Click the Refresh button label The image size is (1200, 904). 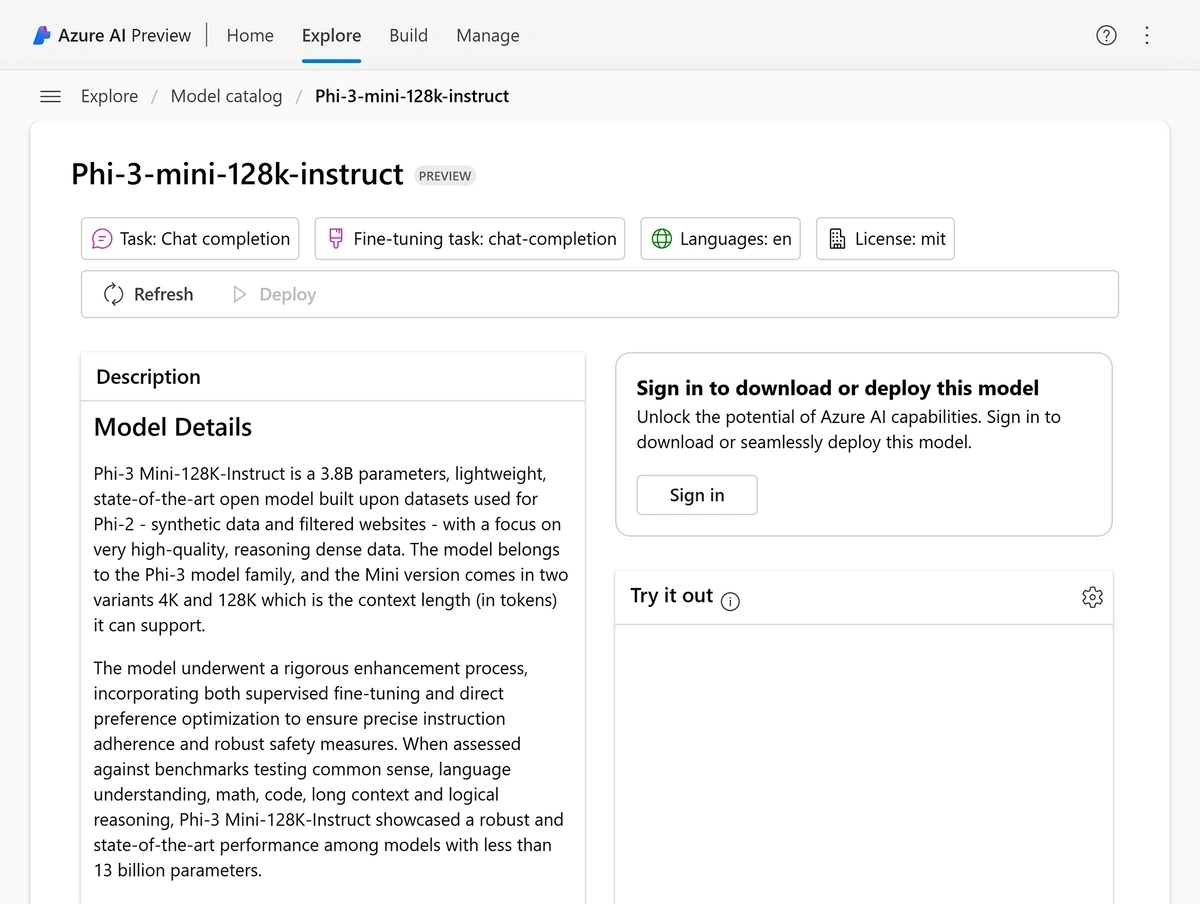(163, 294)
